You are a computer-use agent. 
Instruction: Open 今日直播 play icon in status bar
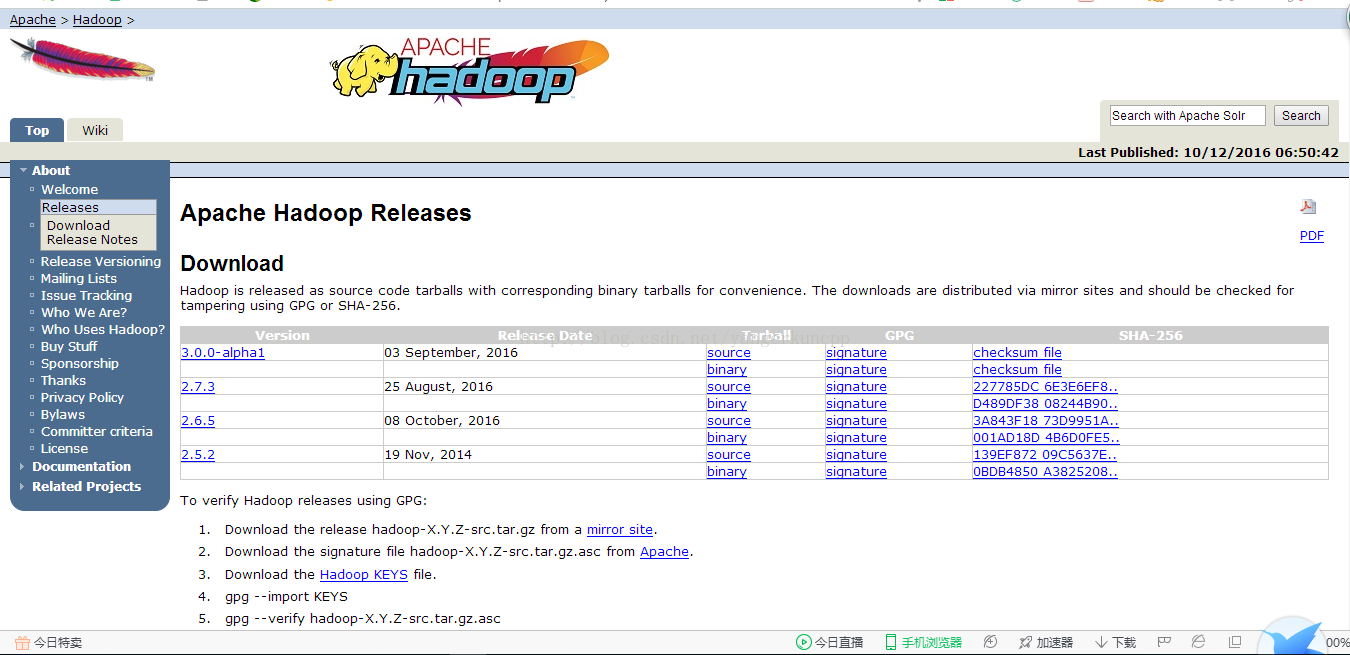click(803, 642)
